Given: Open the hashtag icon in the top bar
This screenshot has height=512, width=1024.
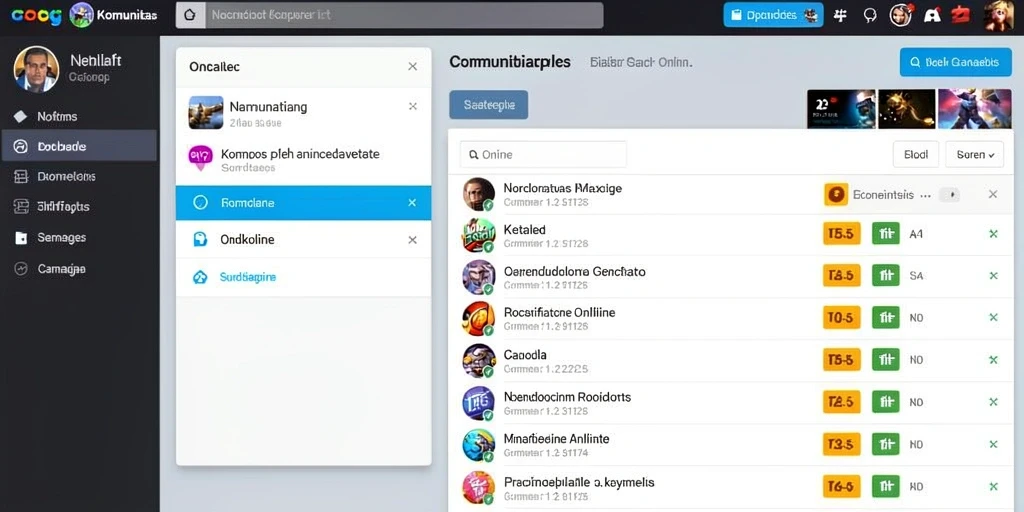Looking at the screenshot, I should pos(840,15).
